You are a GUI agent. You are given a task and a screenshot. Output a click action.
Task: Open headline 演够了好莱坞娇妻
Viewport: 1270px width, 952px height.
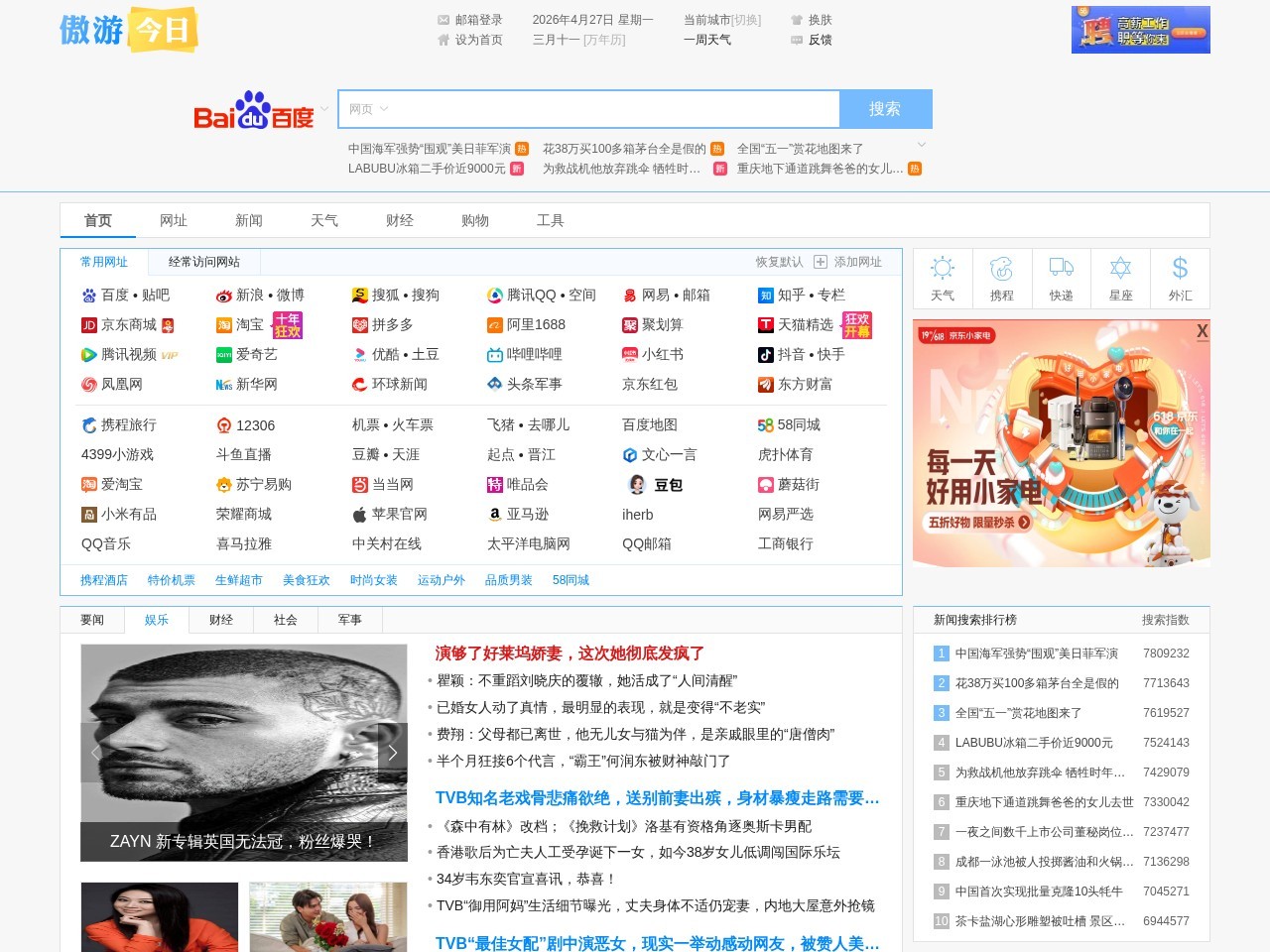coord(570,654)
